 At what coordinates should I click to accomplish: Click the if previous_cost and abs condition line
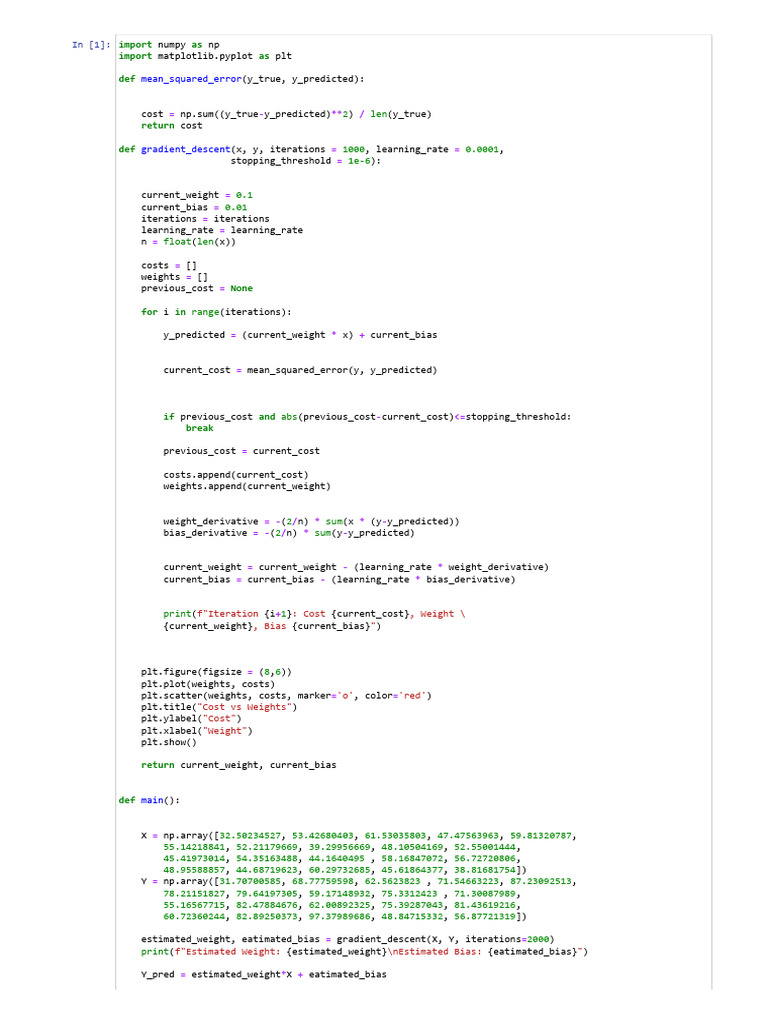click(x=367, y=417)
